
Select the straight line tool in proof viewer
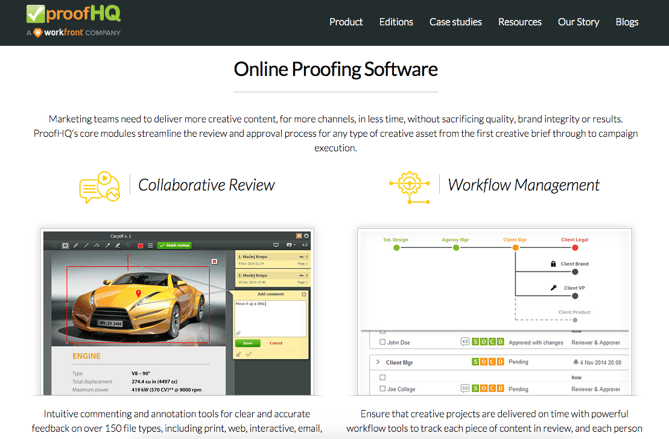coord(86,245)
